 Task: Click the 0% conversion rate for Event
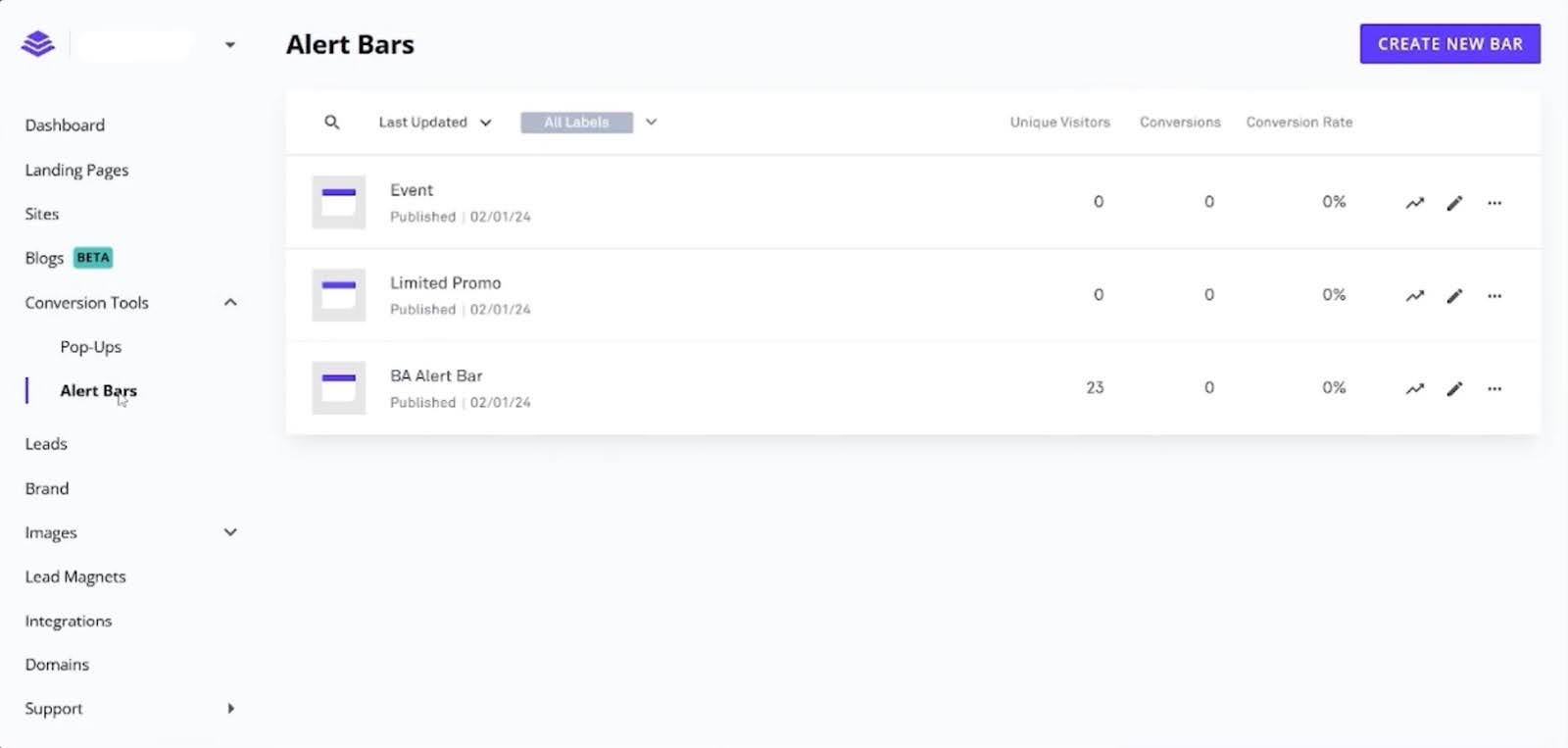(1334, 202)
